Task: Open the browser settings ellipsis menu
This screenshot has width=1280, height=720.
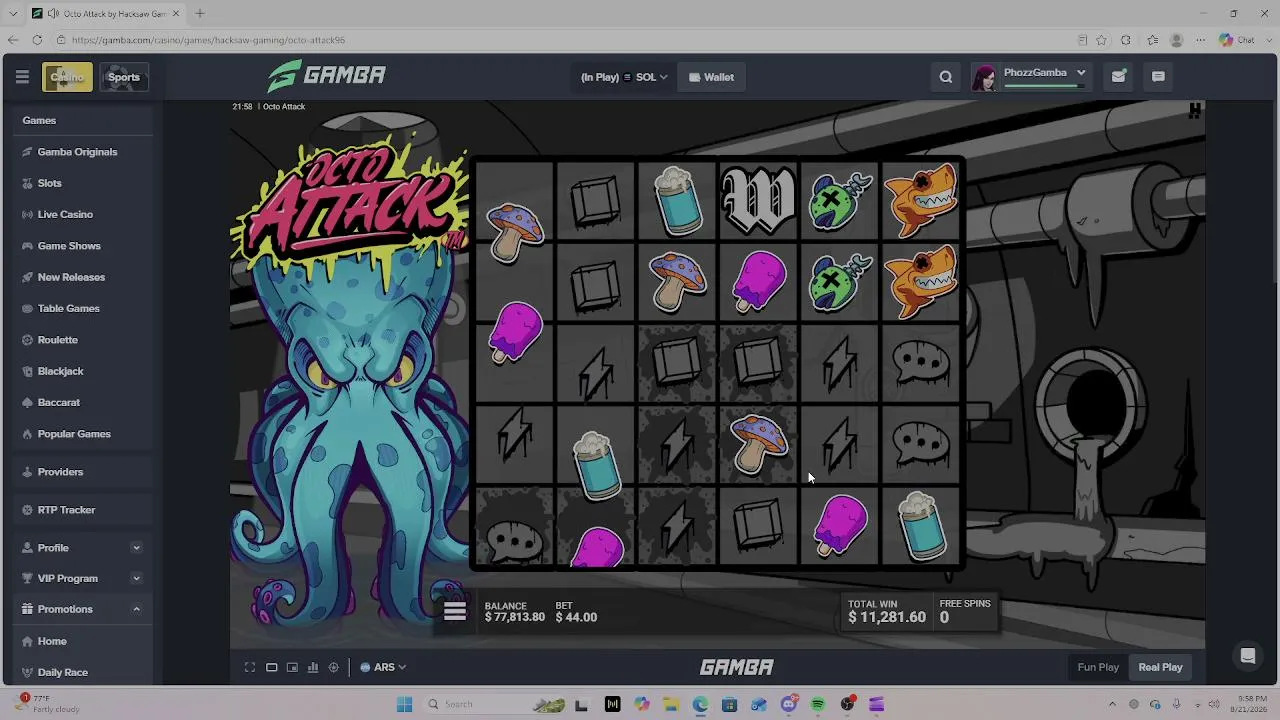Action: click(1201, 40)
